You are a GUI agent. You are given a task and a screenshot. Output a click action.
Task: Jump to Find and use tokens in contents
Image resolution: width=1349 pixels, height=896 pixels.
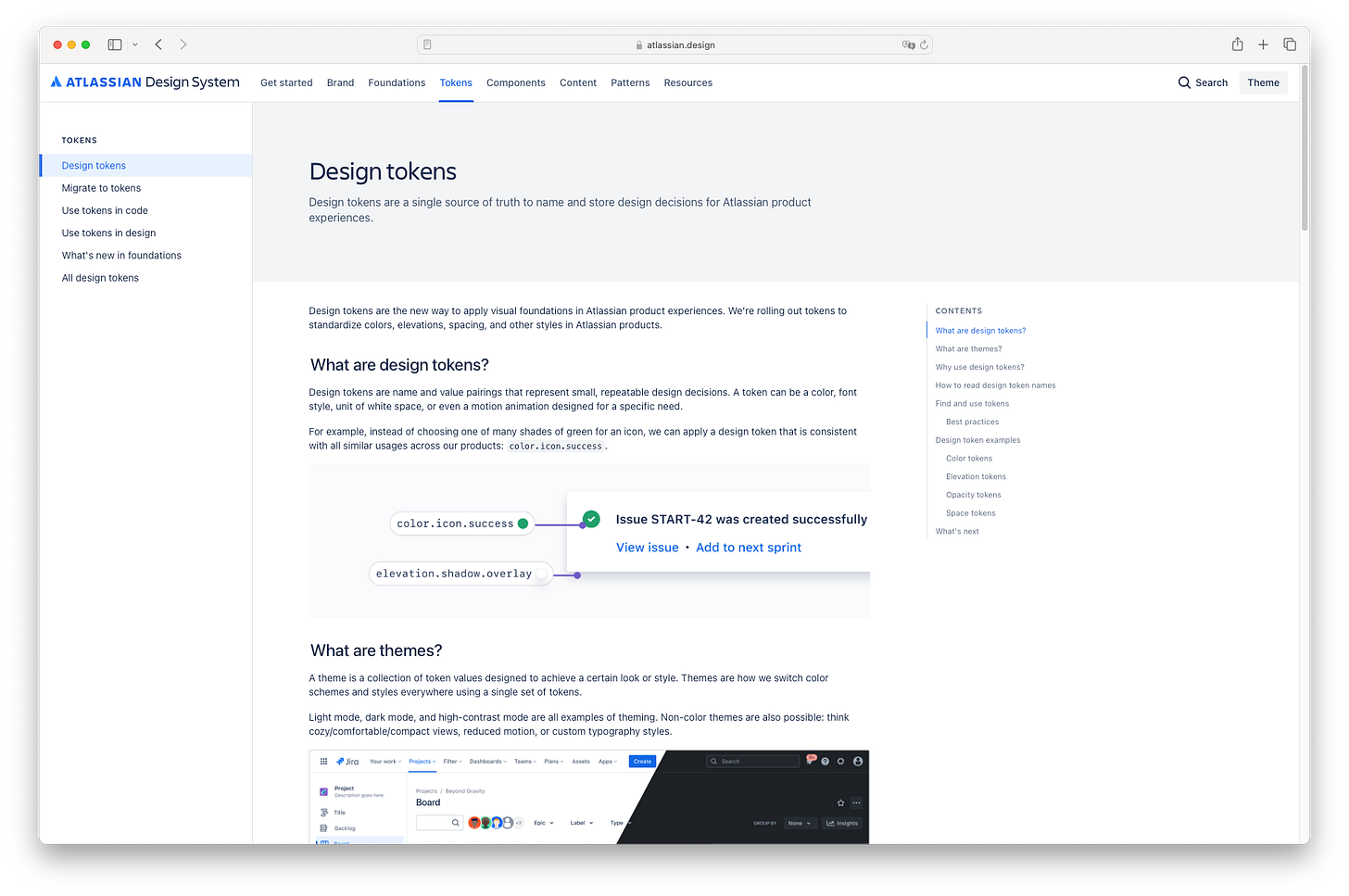pyautogui.click(x=972, y=404)
